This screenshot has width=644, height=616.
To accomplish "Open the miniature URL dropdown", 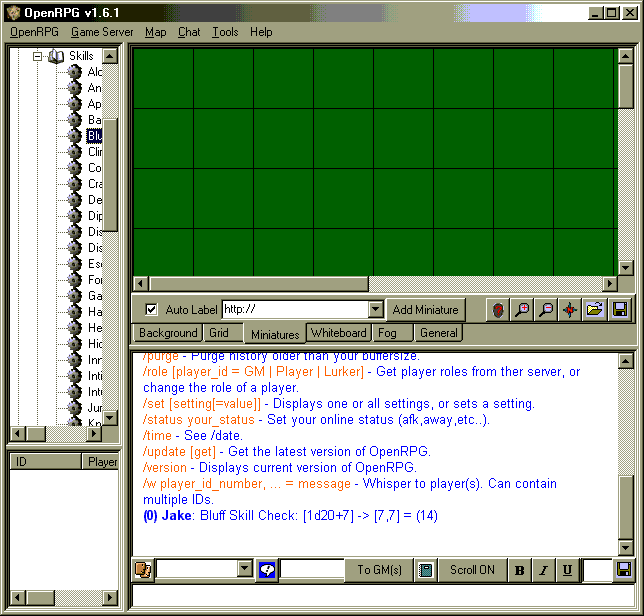I will 376,310.
